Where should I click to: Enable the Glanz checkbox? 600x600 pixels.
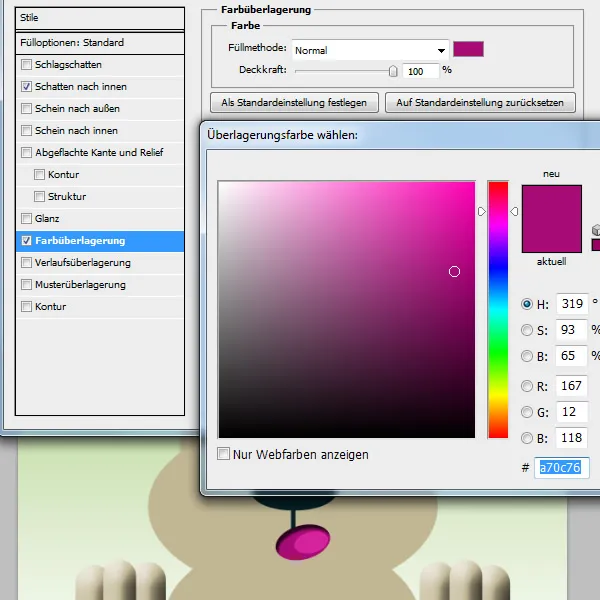coord(26,218)
